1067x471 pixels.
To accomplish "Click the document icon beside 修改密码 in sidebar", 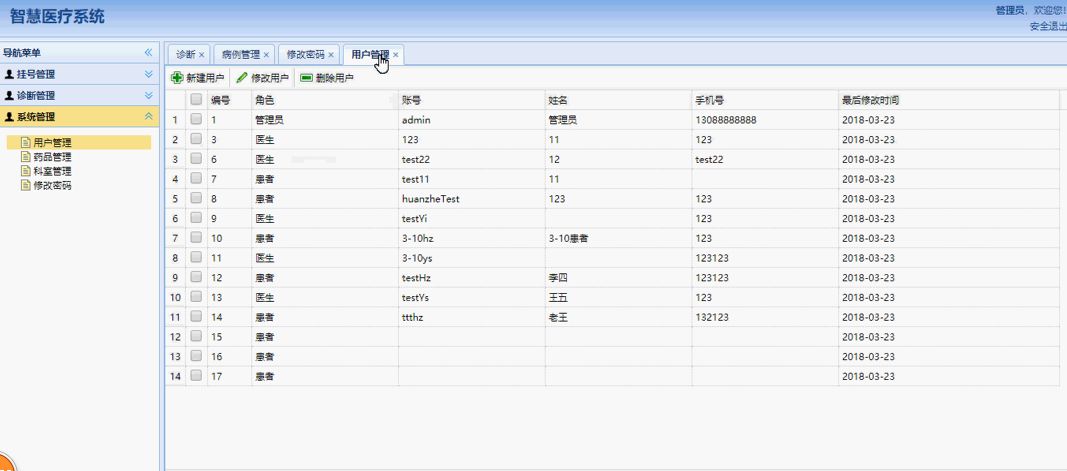I will coord(26,185).
